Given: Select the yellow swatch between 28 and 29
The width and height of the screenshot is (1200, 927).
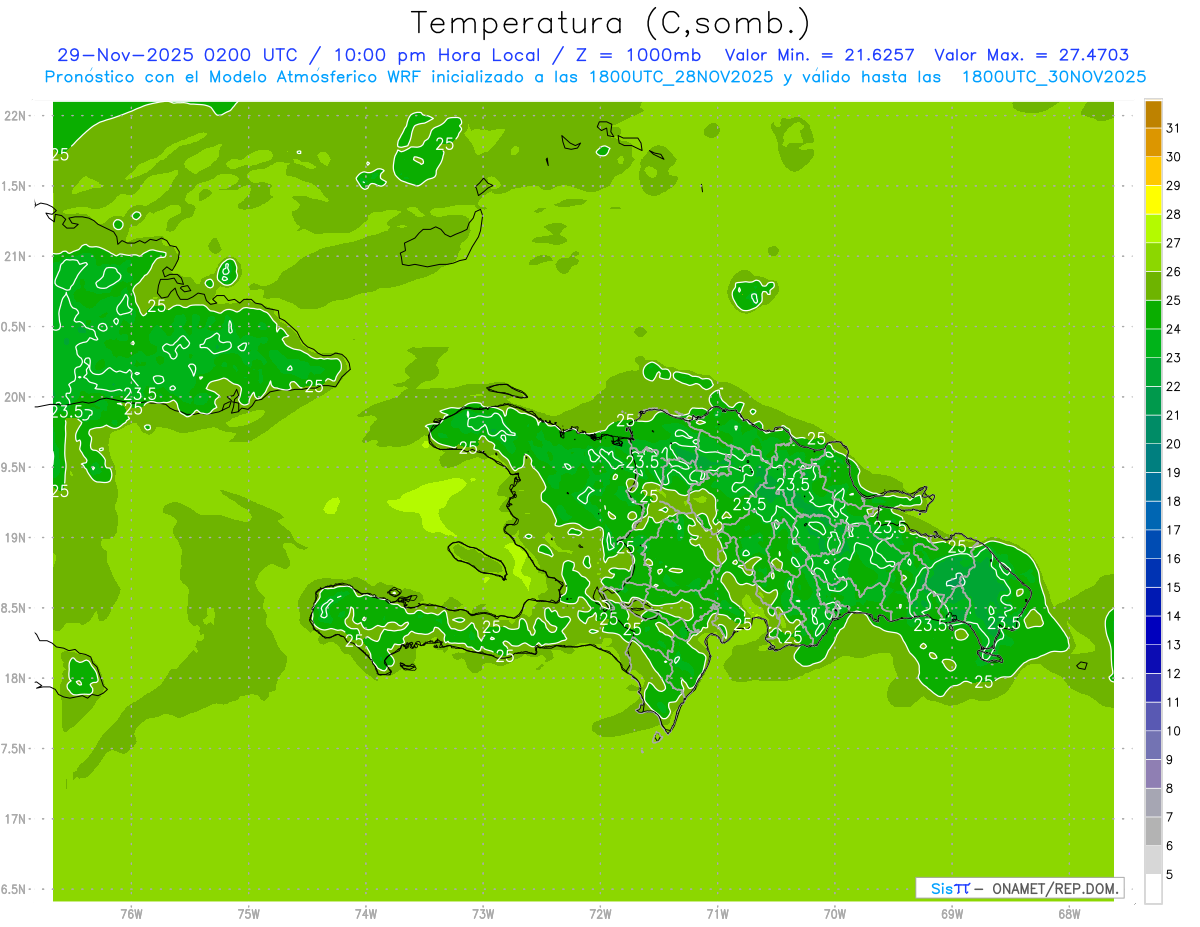Looking at the screenshot, I should [x=1153, y=200].
